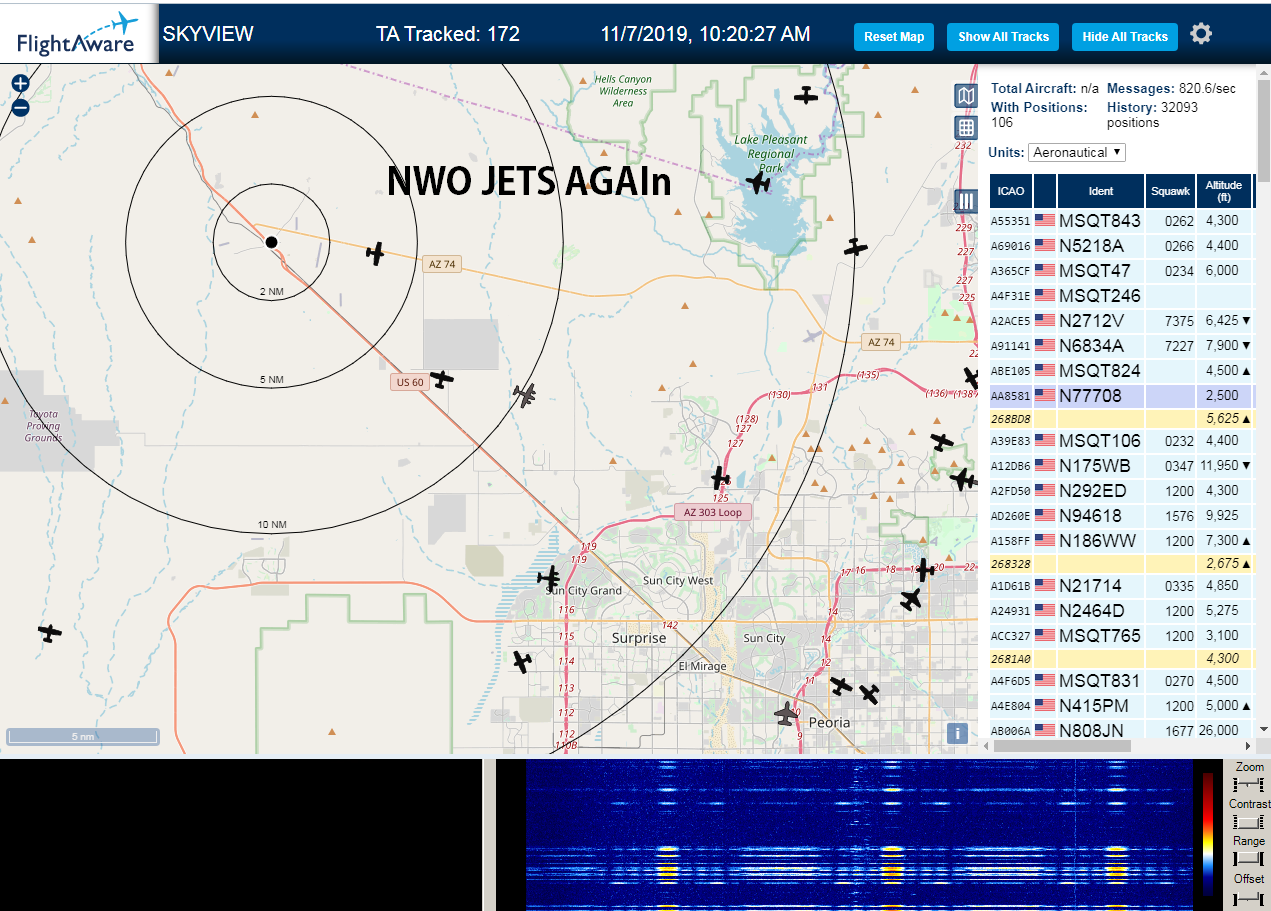This screenshot has height=911, width=1271.
Task: Select the MSQT843 aircraft row
Action: click(x=1121, y=220)
